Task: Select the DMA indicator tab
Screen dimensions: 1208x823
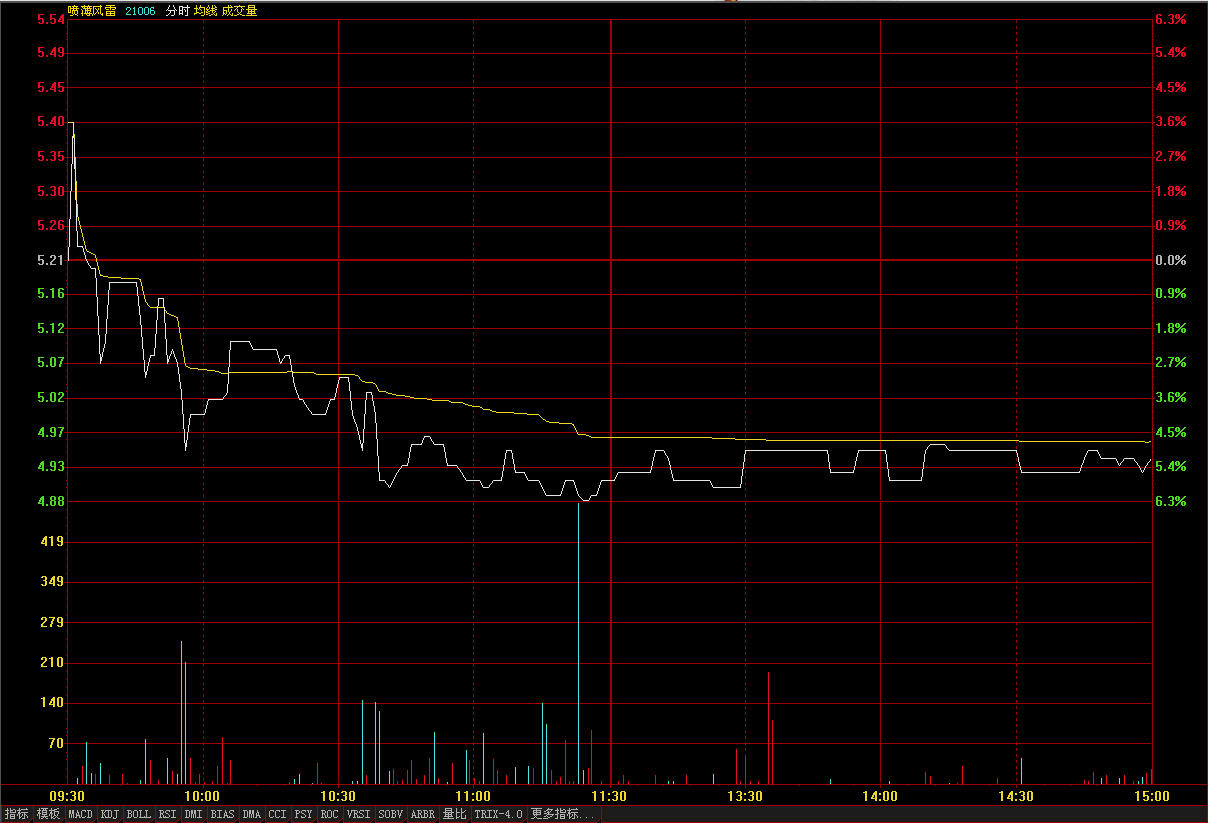Action: 252,814
